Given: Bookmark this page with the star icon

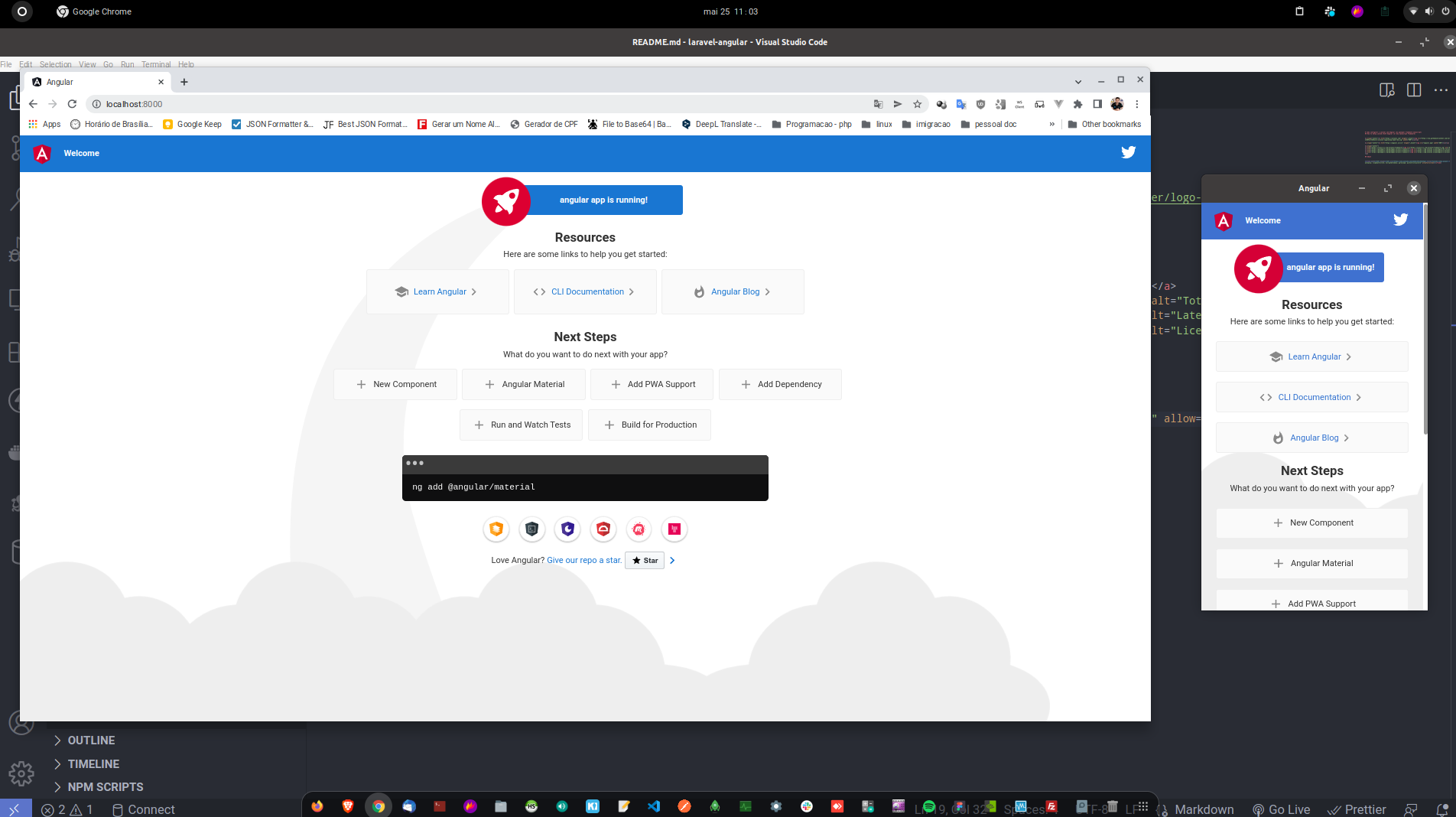Looking at the screenshot, I should tap(918, 104).
